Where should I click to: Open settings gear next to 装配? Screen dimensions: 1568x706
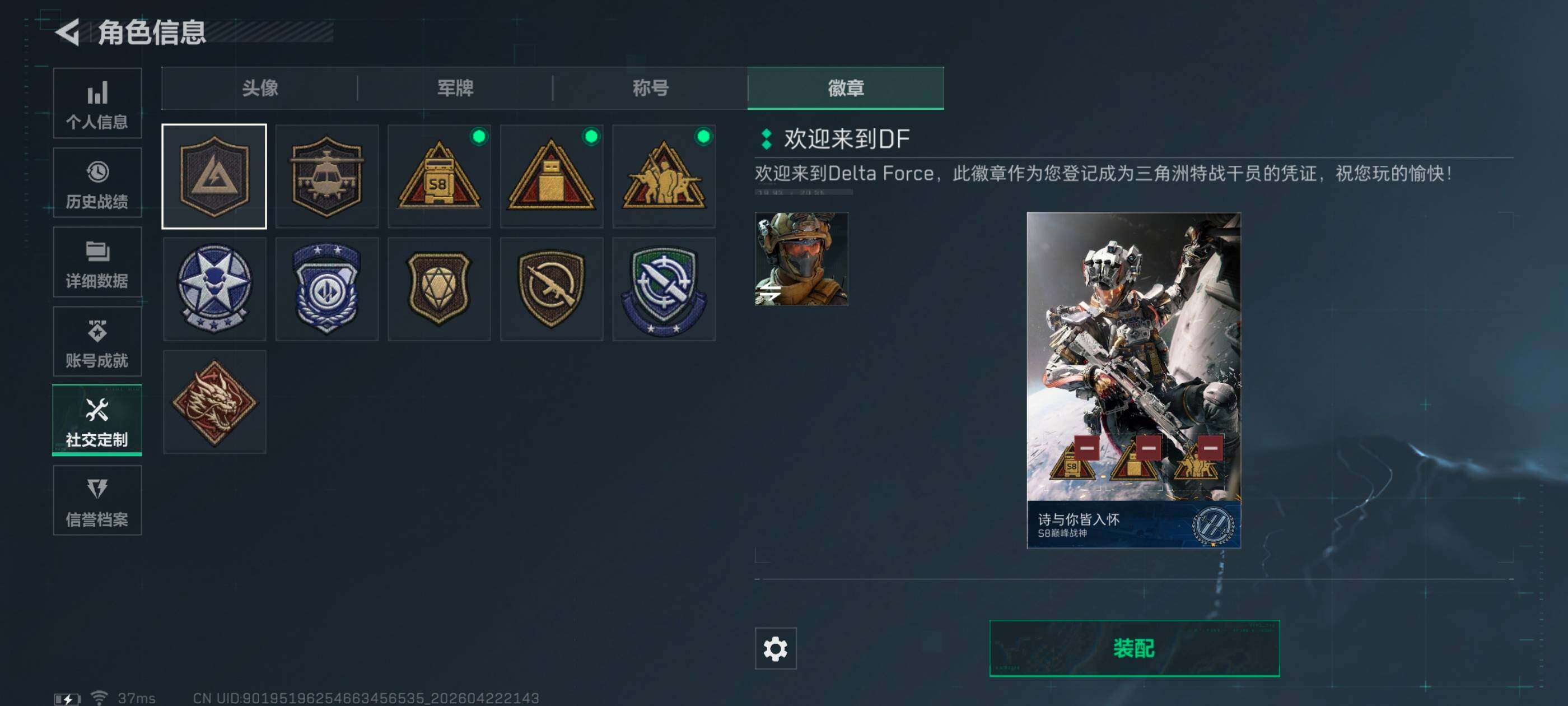[776, 649]
